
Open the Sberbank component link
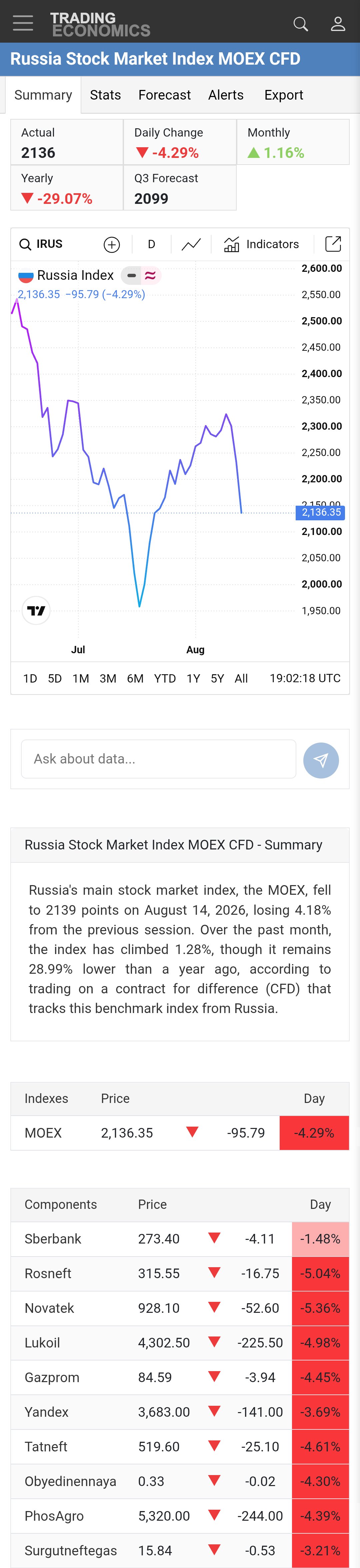tap(53, 1239)
